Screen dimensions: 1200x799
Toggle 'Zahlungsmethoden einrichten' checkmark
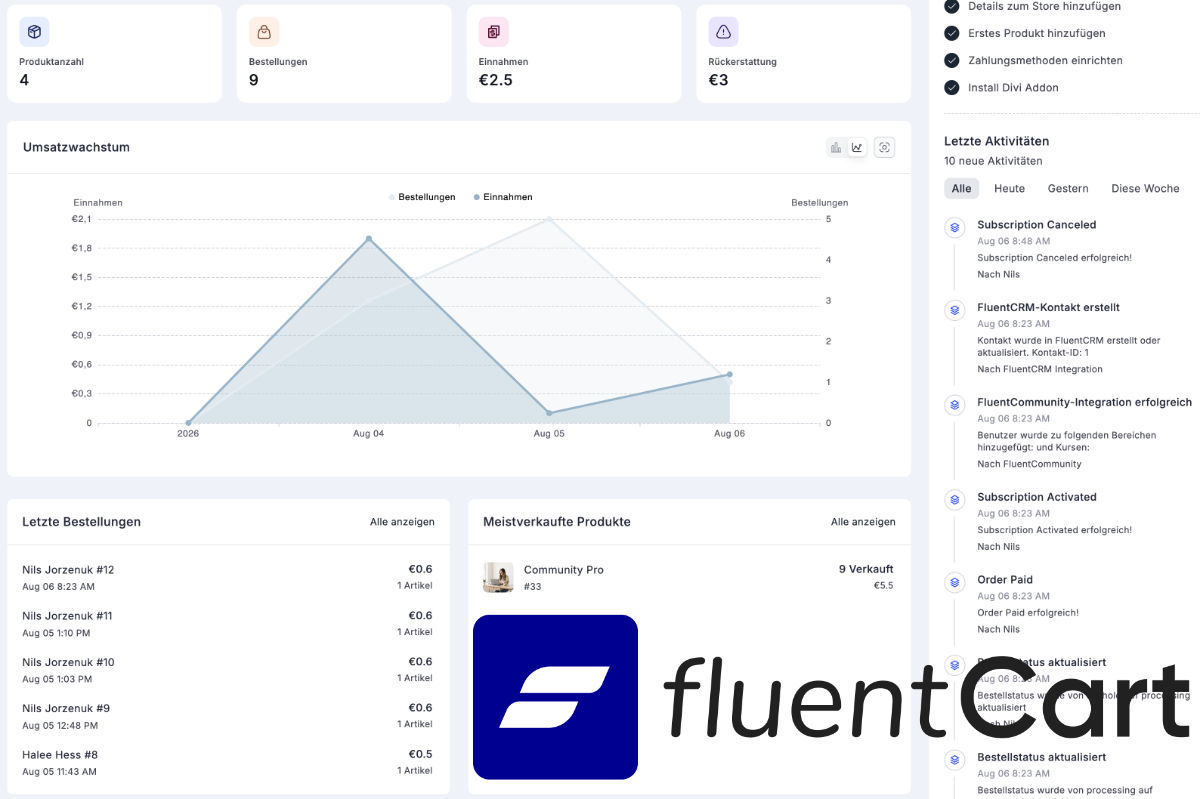coord(952,60)
